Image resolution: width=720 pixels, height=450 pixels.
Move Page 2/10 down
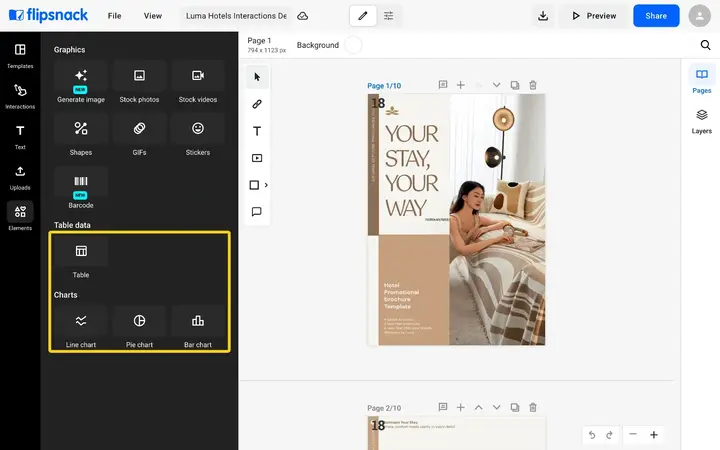pyautogui.click(x=496, y=407)
